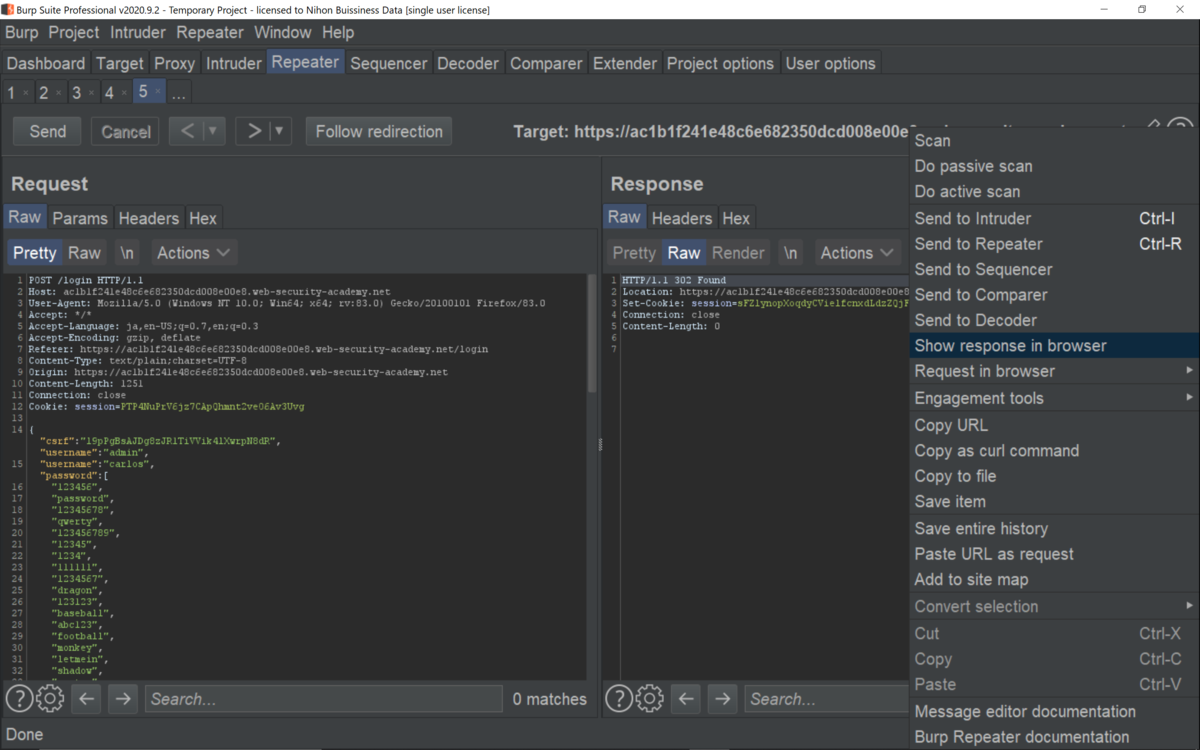Go forward to next request in history
The image size is (1200, 750).
(254, 131)
